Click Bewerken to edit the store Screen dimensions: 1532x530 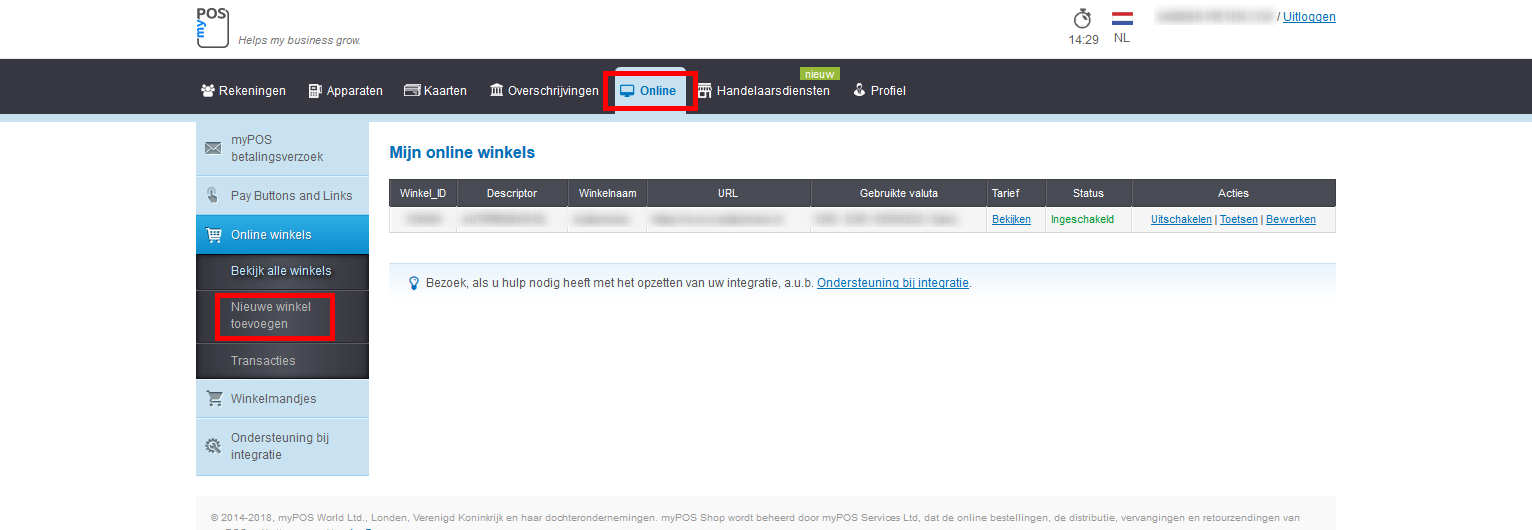(1290, 219)
